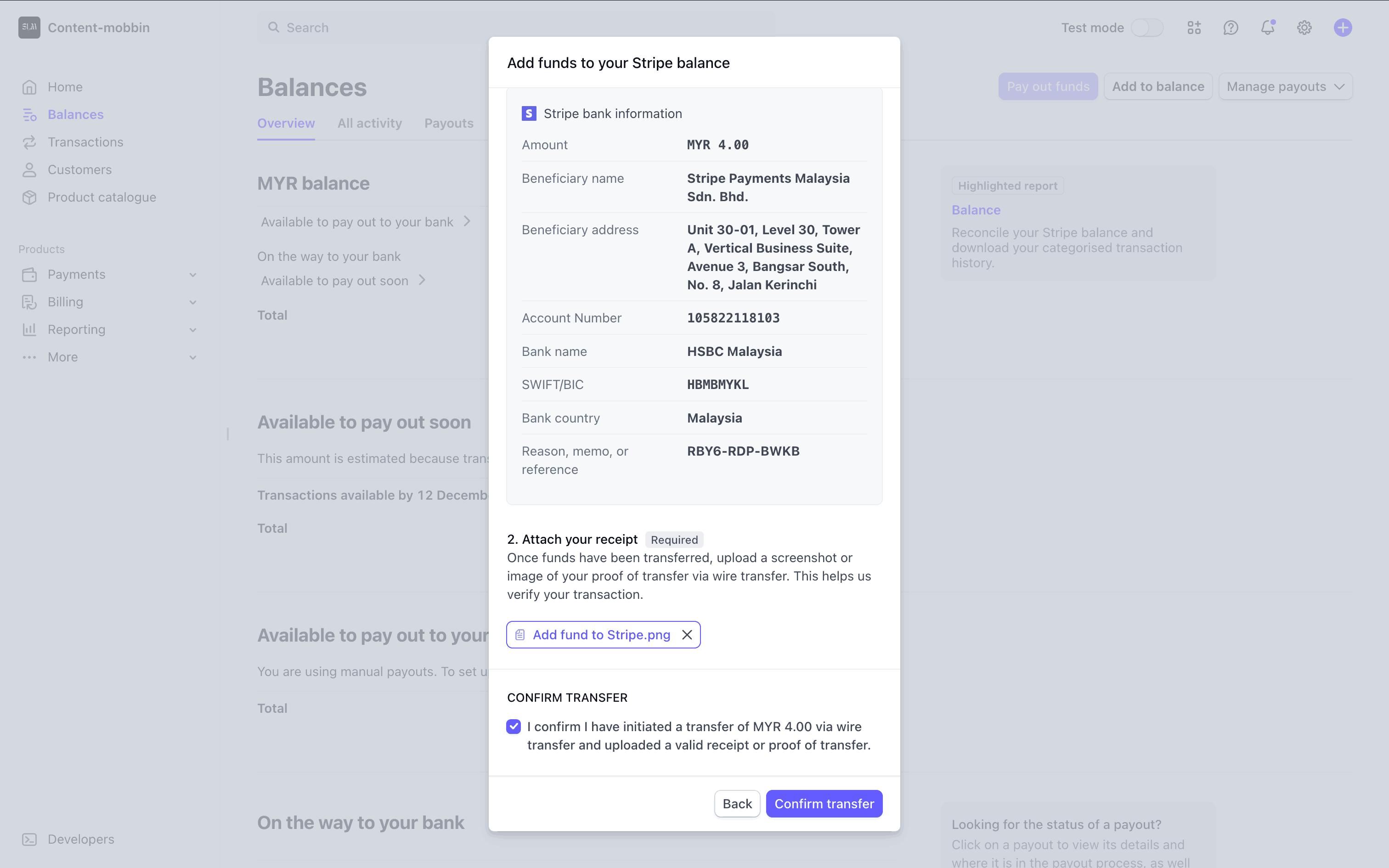
Task: Click the Developers terminal icon in sidebar
Action: pyautogui.click(x=29, y=840)
